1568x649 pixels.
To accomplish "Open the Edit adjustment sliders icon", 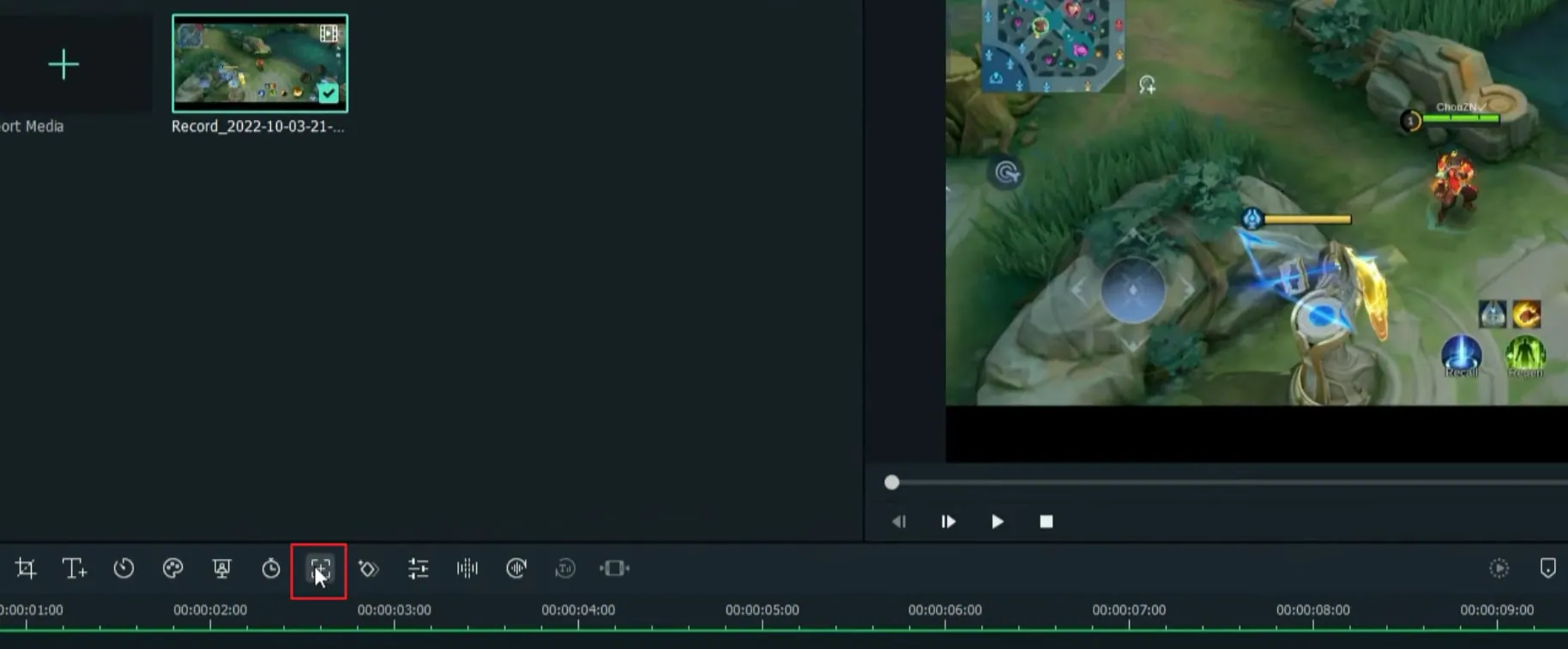I will (418, 568).
